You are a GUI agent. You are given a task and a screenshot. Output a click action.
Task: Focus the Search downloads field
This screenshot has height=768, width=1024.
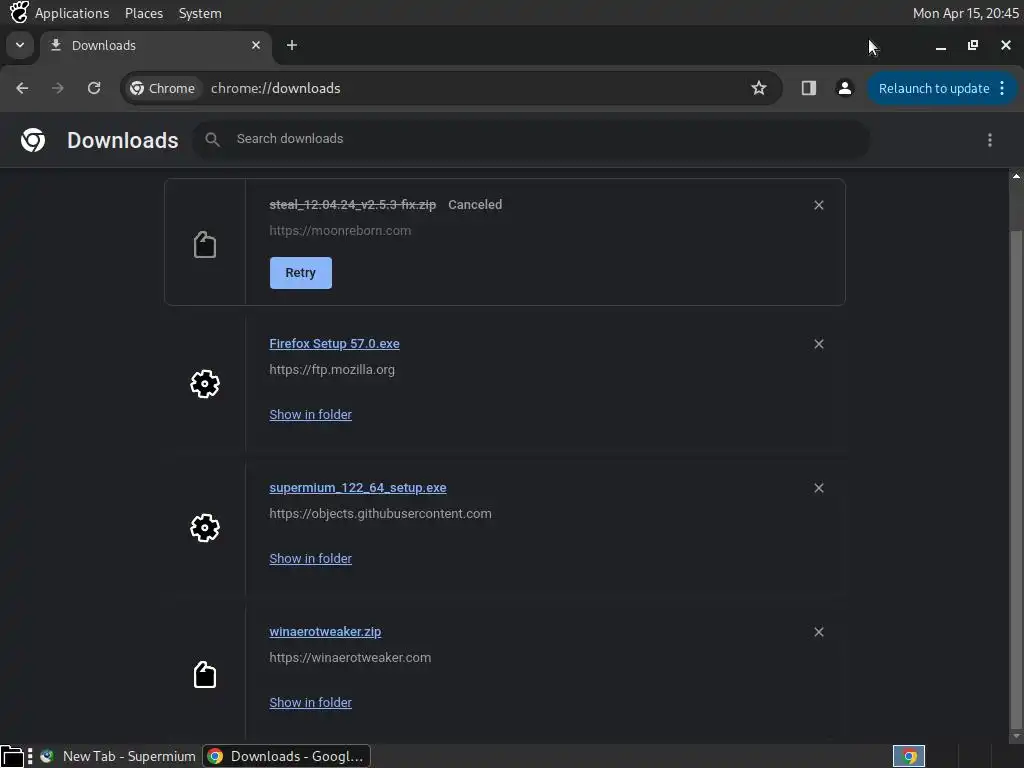coord(530,139)
